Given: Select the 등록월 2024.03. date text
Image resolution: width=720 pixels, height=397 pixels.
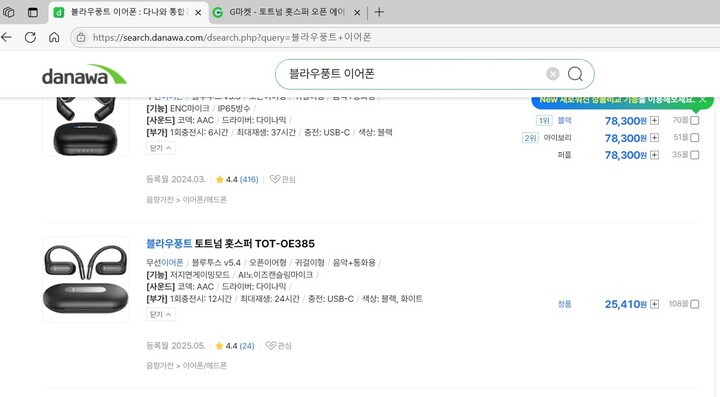Looking at the screenshot, I should pyautogui.click(x=175, y=179).
